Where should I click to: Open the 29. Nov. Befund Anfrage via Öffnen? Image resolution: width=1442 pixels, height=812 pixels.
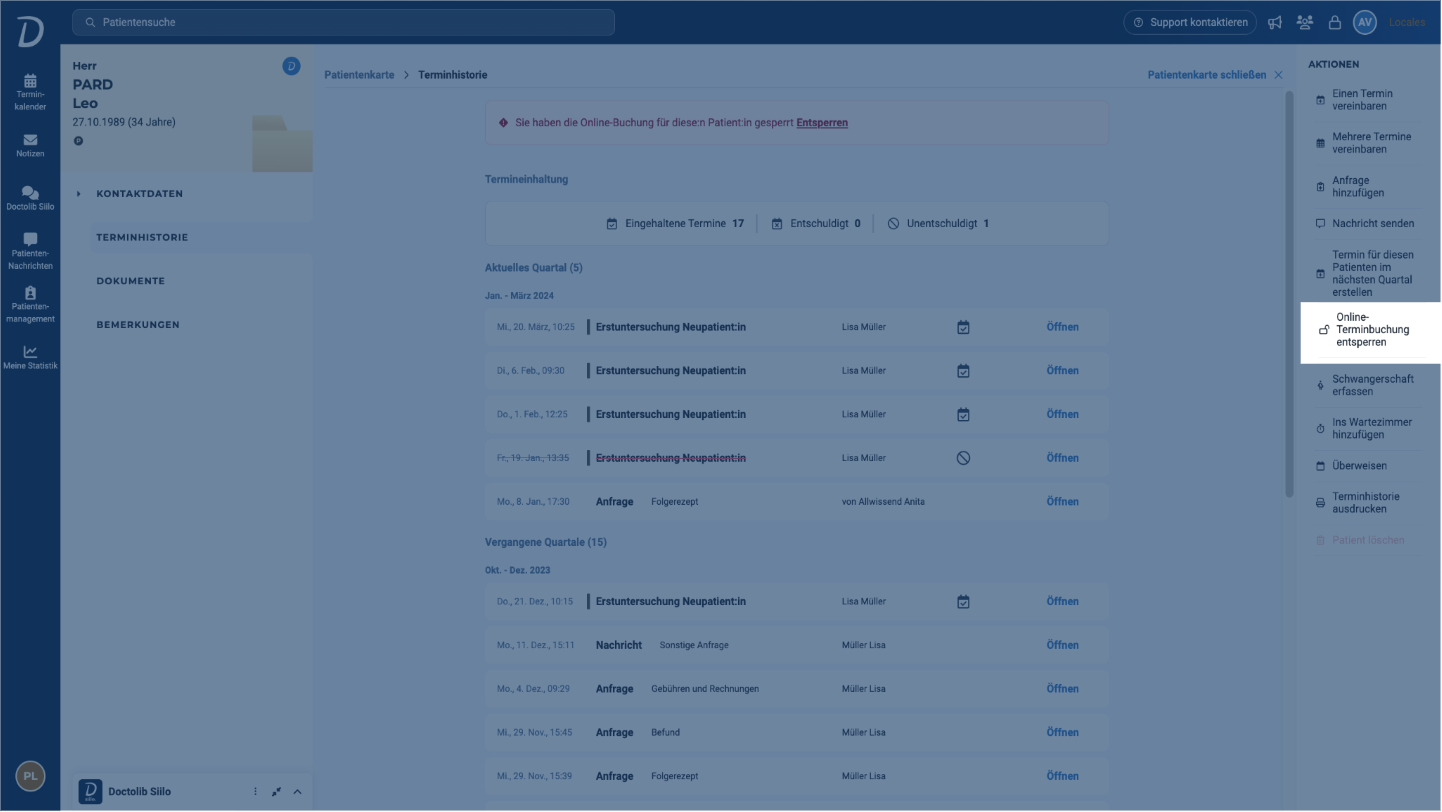1062,733
